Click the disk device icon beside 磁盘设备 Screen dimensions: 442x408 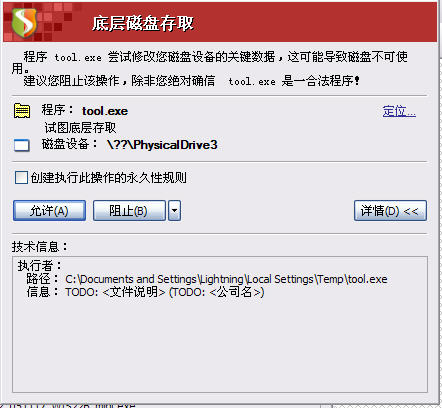click(22, 145)
